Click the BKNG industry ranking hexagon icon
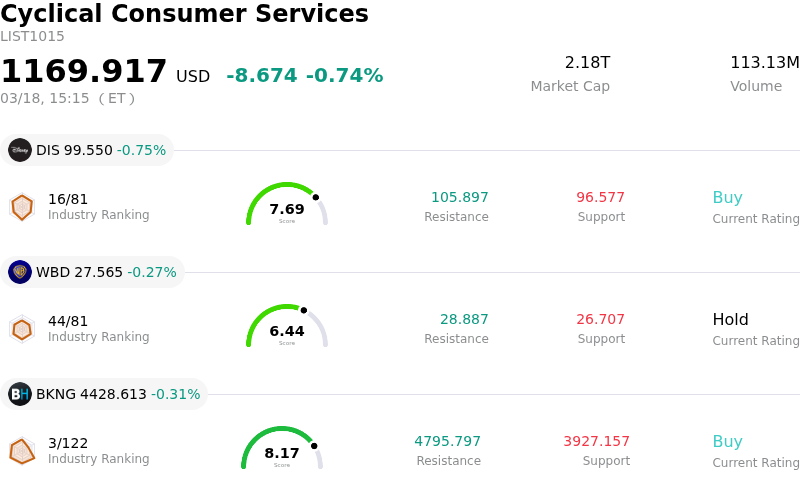Screen dimensions: 800x488 (x=21, y=451)
